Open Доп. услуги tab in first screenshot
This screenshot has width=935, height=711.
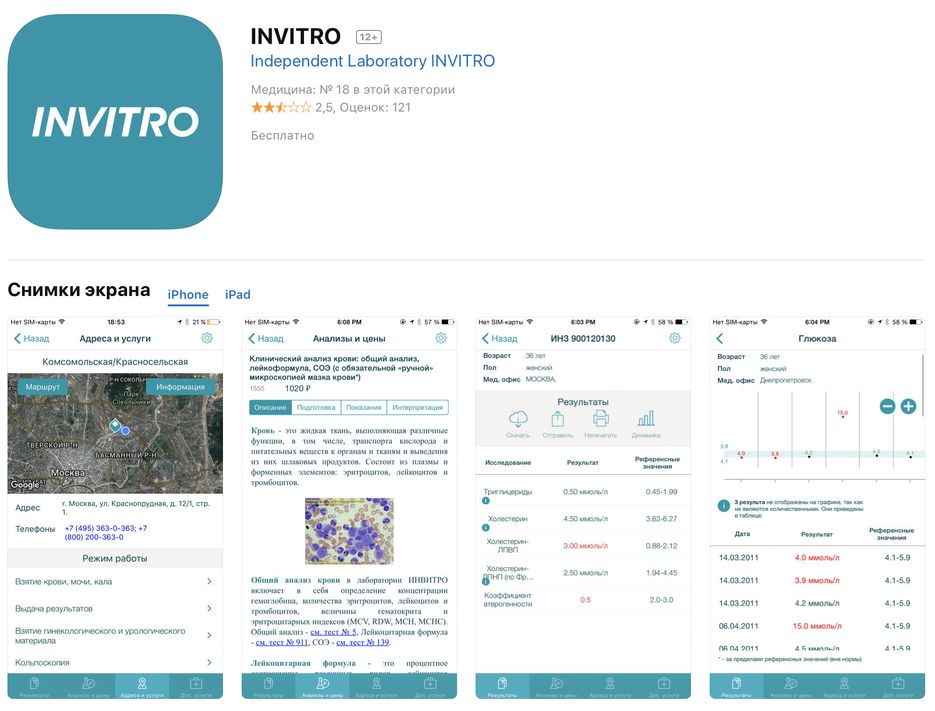(x=196, y=686)
